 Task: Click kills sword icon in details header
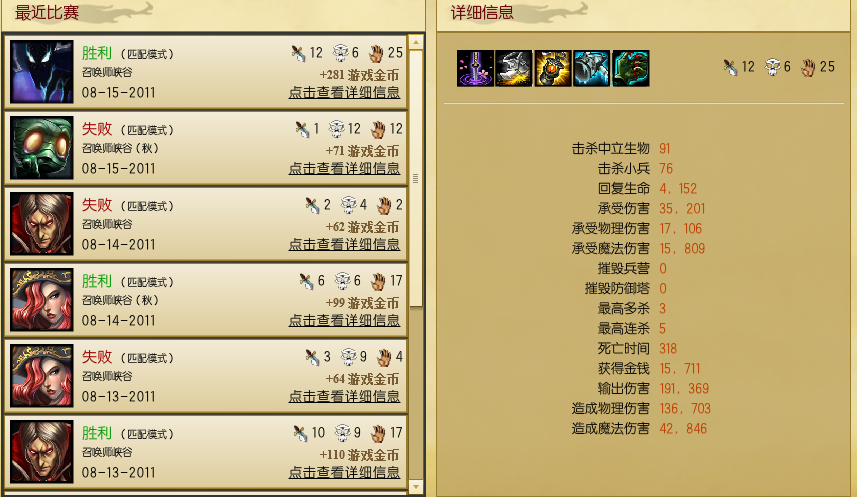coord(730,67)
